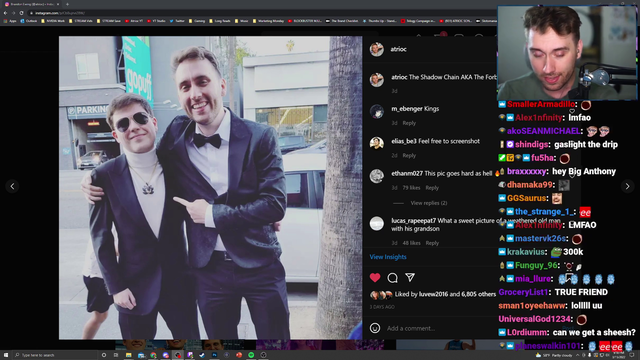Open ethanm027's avatar in the comments
The image size is (640, 360).
pos(376,176)
